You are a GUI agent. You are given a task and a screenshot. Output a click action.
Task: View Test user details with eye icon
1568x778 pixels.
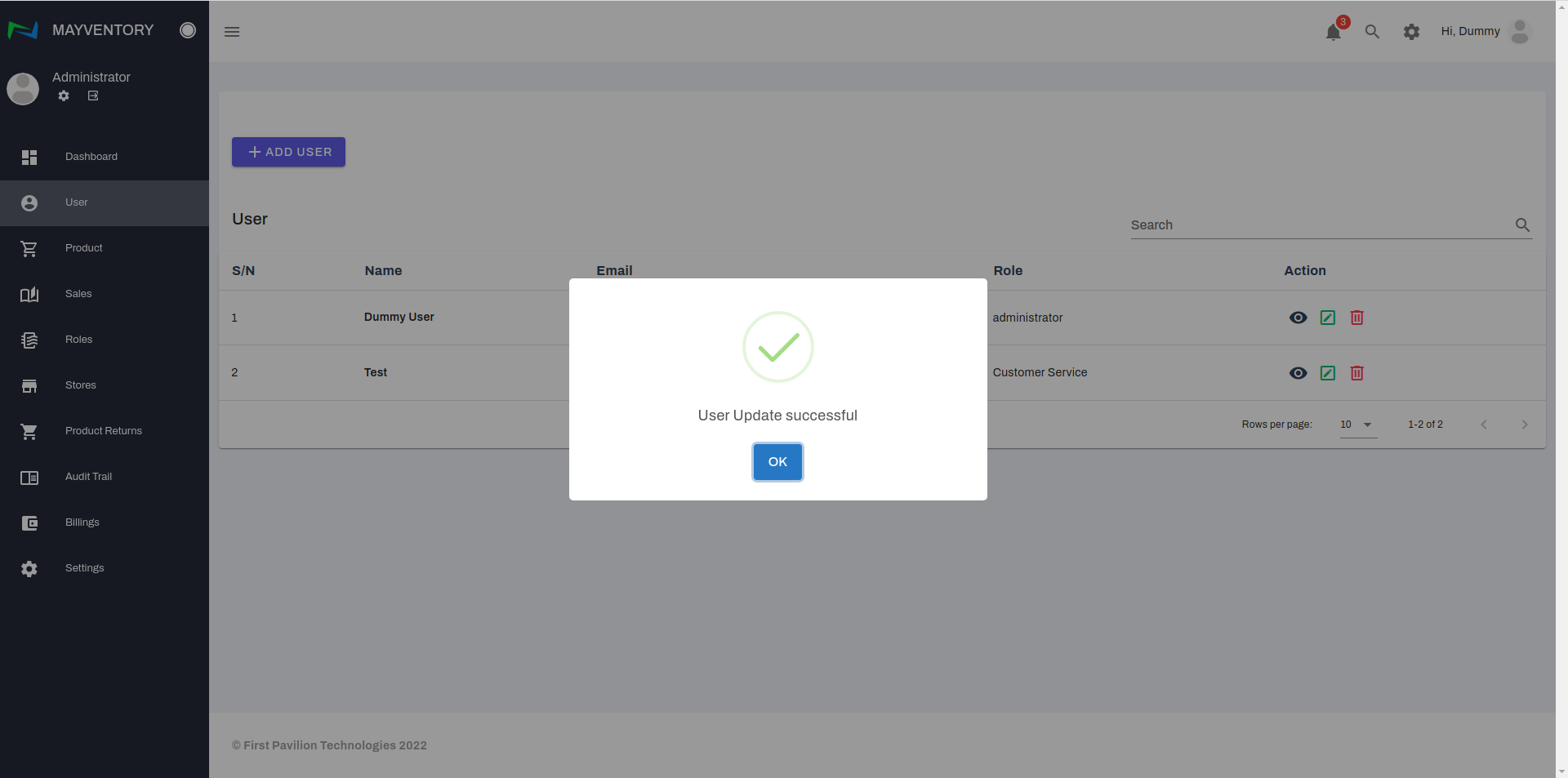click(x=1298, y=373)
